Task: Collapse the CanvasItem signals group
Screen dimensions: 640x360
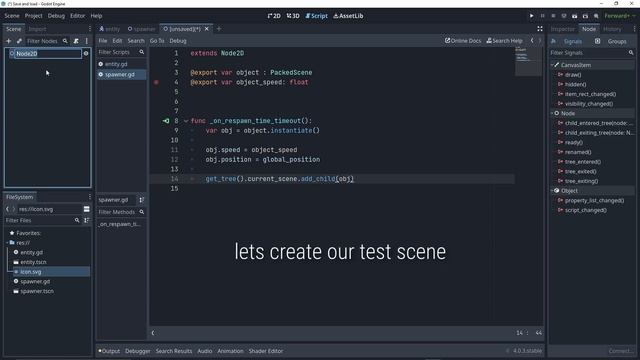Action: [552, 65]
